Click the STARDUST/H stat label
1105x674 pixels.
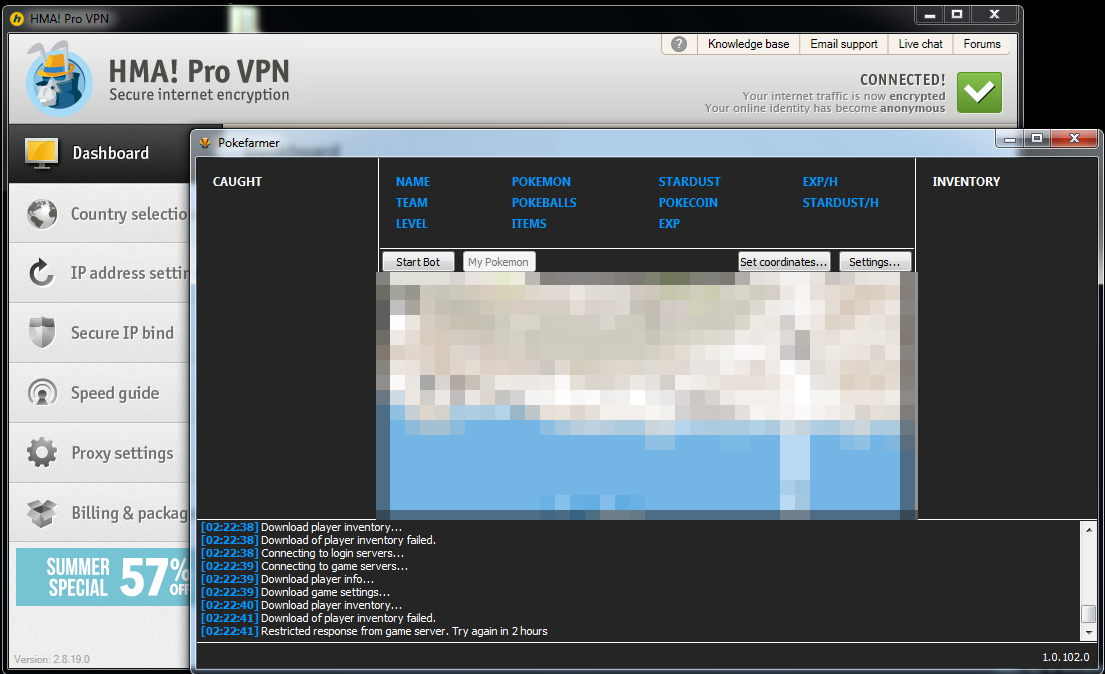pos(841,202)
